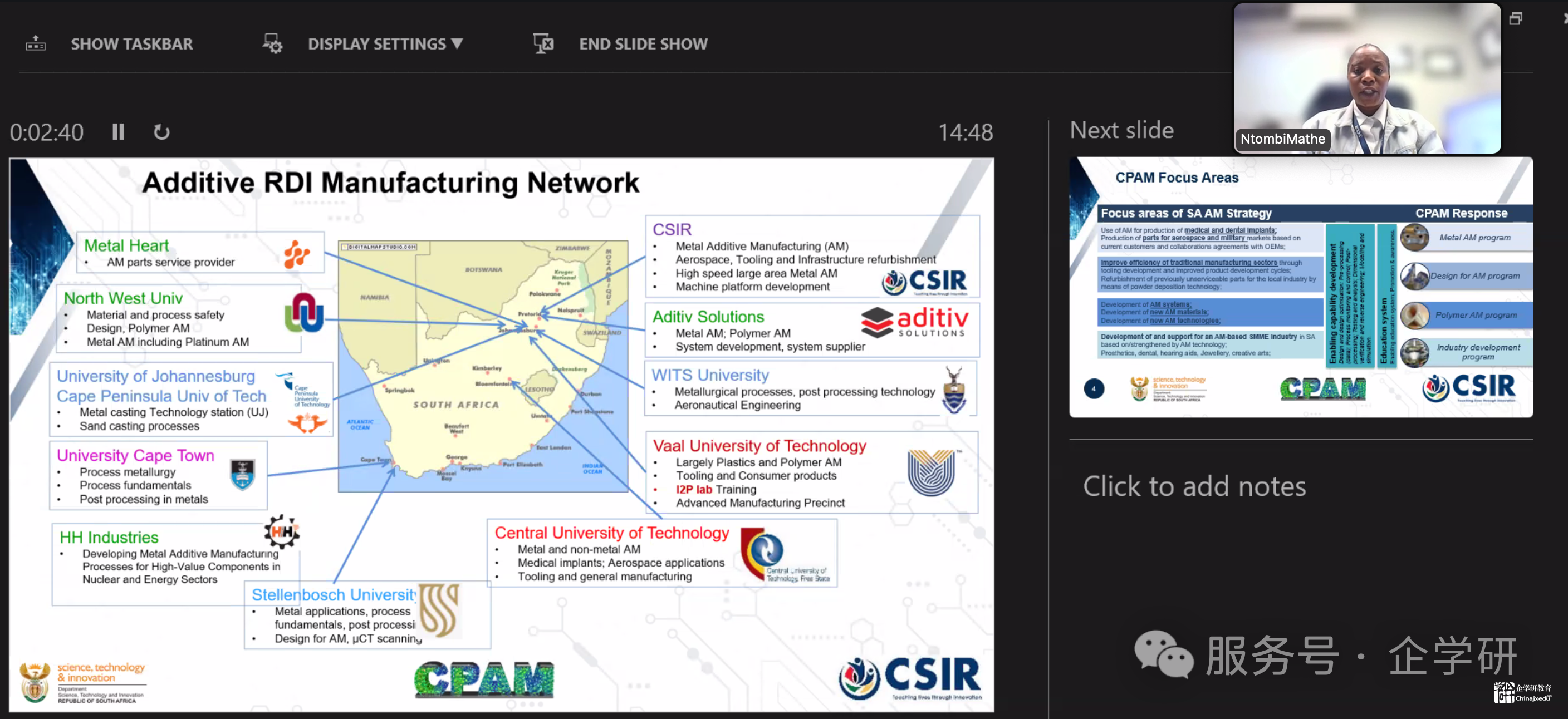Screen dimensions: 1568x719
Task: Click the NtombiMathe video thumbnail
Action: click(1367, 78)
